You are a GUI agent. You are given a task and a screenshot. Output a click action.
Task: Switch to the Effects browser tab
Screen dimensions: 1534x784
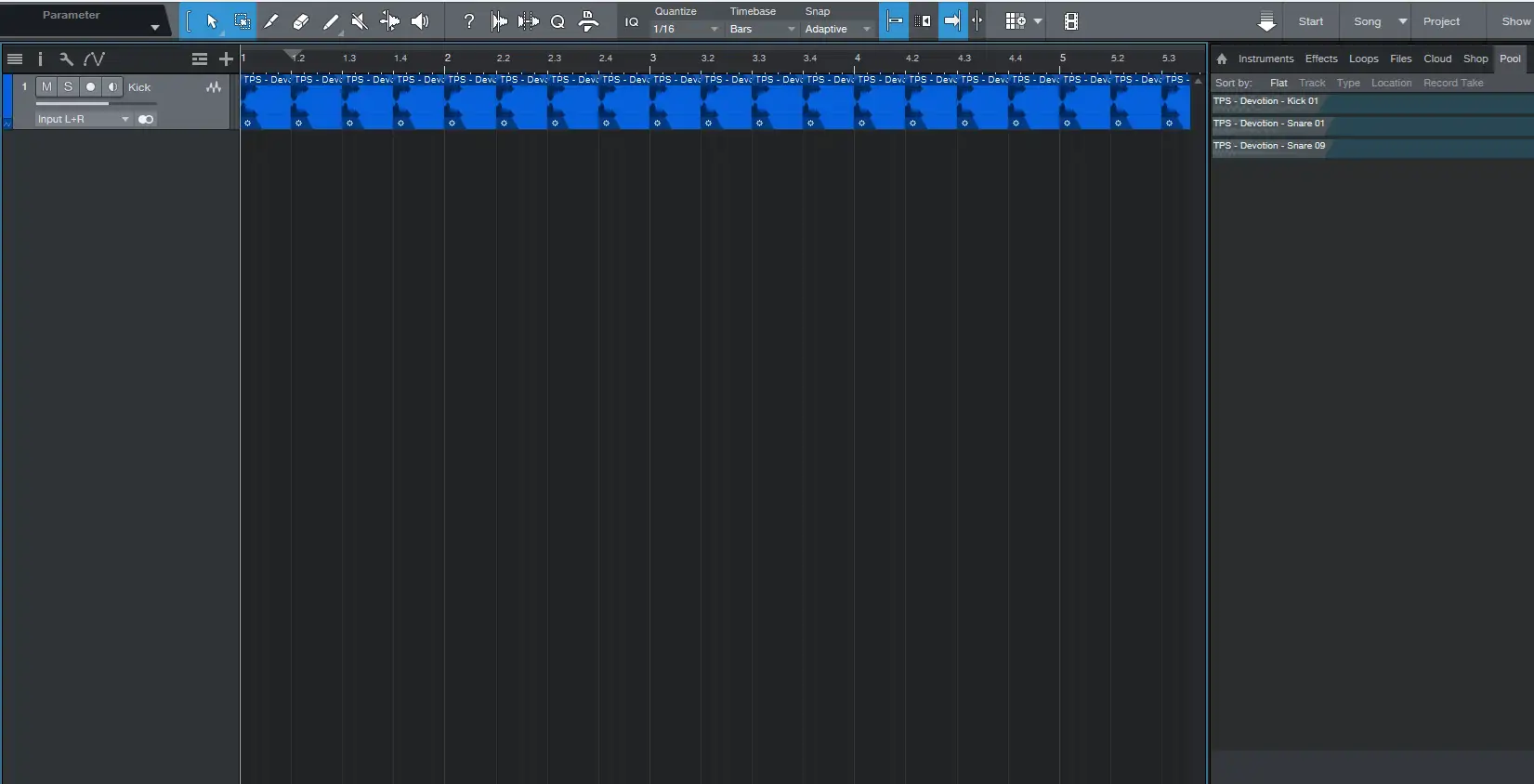1320,59
